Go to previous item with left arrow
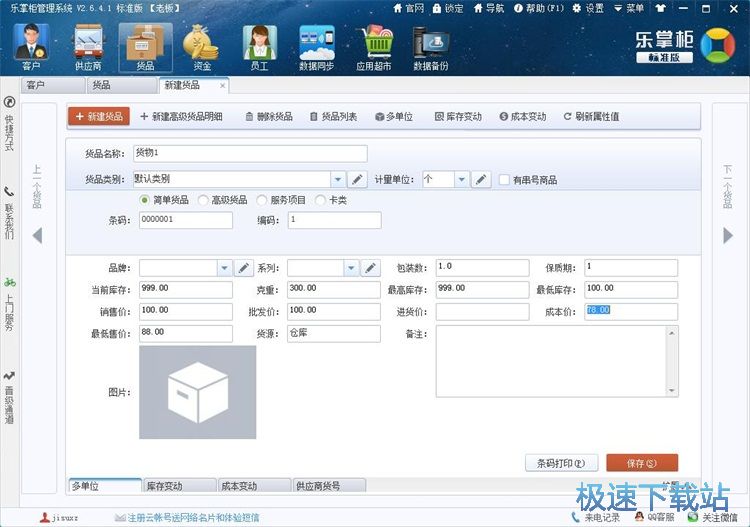The height and width of the screenshot is (527, 750). point(37,236)
